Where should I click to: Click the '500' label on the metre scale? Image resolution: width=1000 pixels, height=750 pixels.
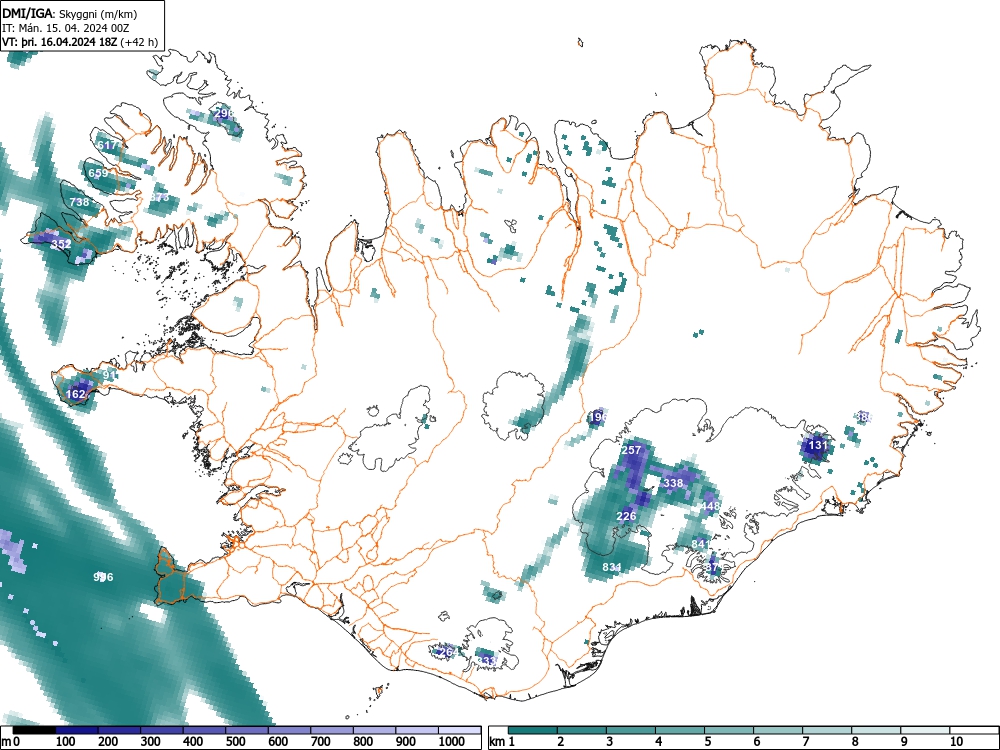click(x=235, y=742)
